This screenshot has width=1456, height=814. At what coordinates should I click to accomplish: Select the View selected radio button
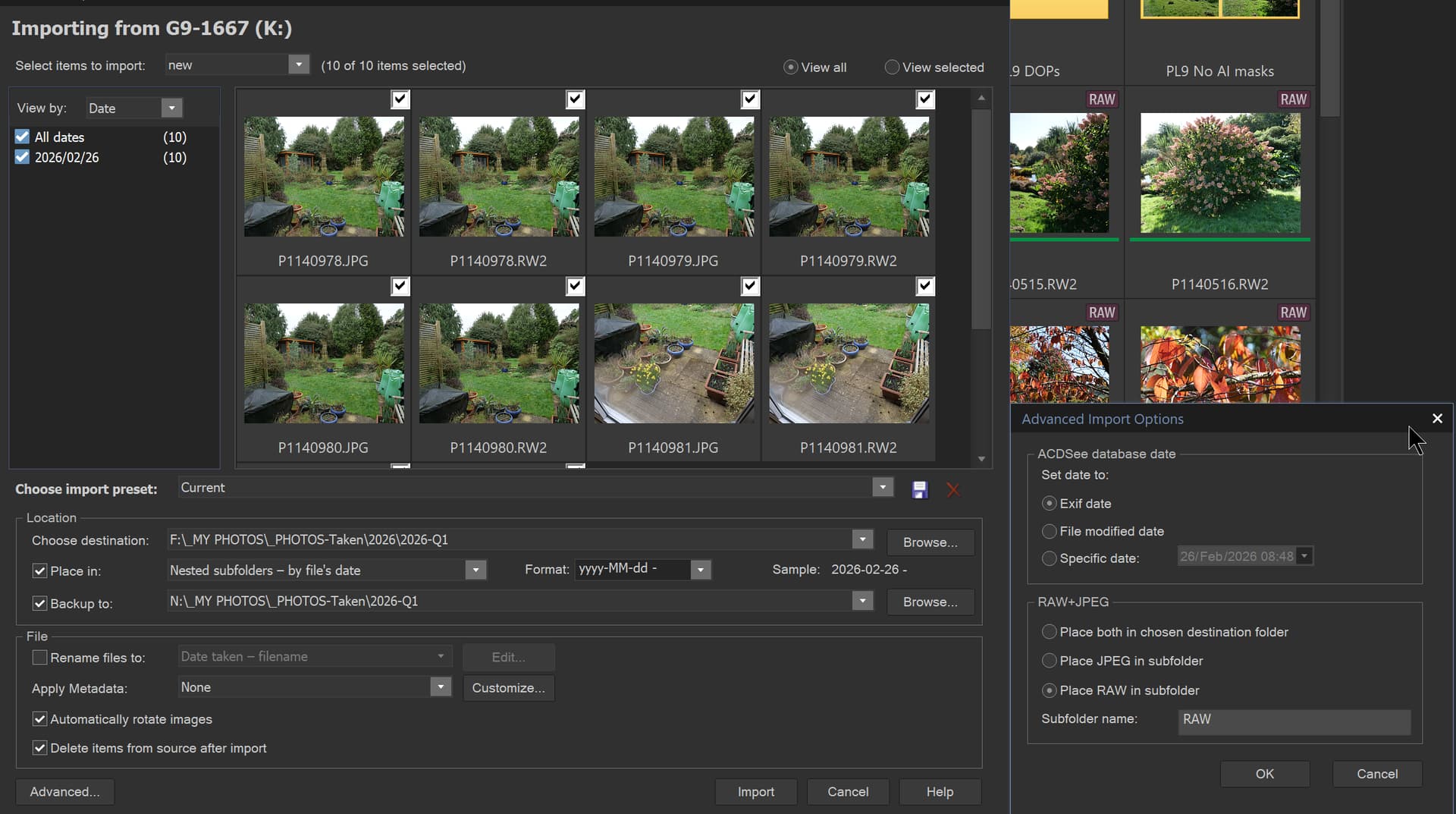[x=892, y=68]
